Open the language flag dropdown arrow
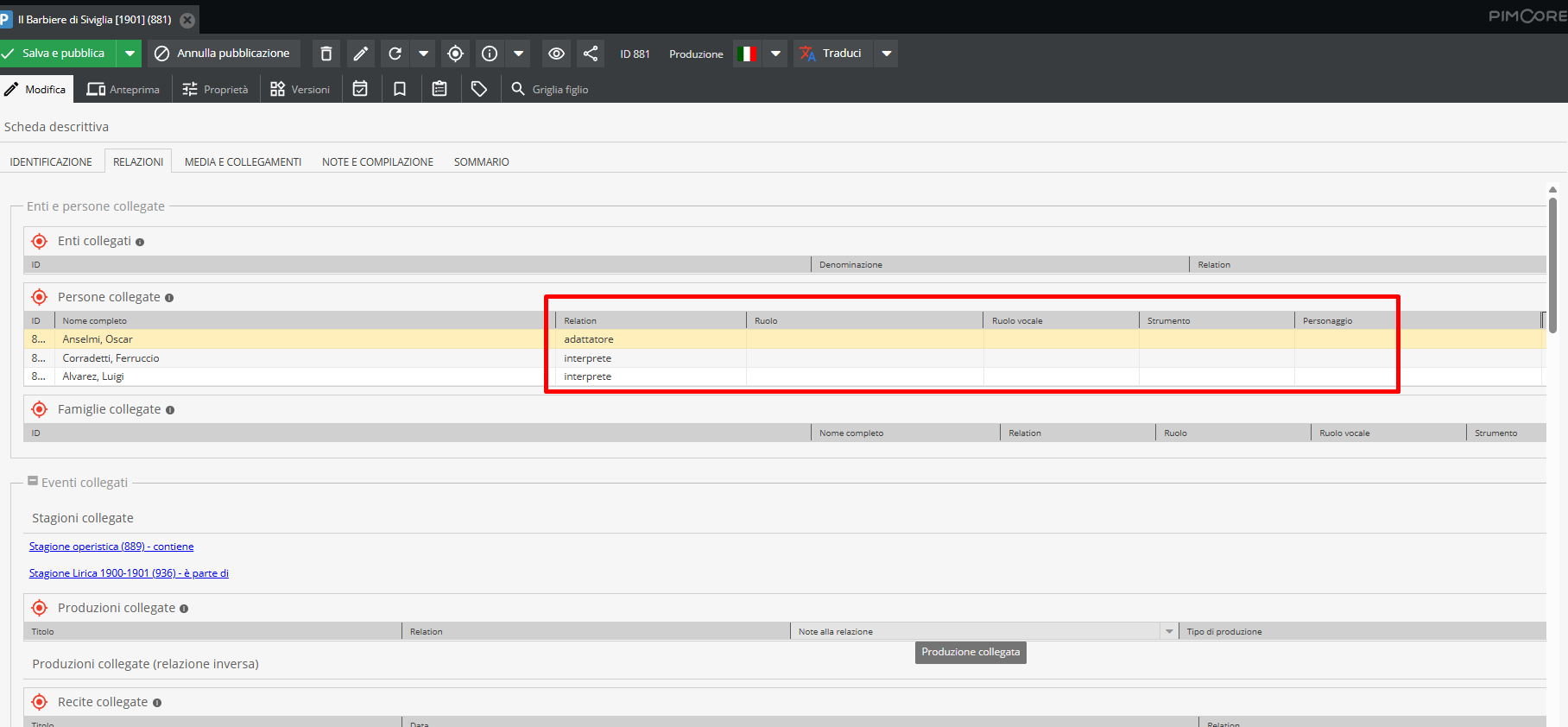1568x727 pixels. pos(775,54)
